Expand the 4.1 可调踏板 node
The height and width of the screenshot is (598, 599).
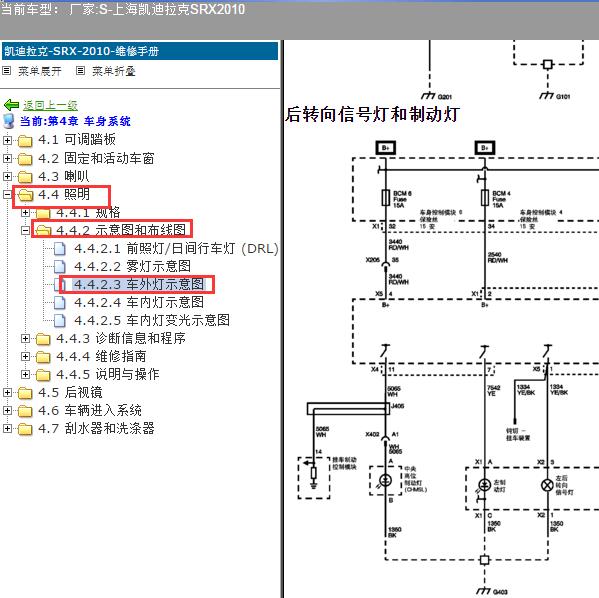click(7, 140)
